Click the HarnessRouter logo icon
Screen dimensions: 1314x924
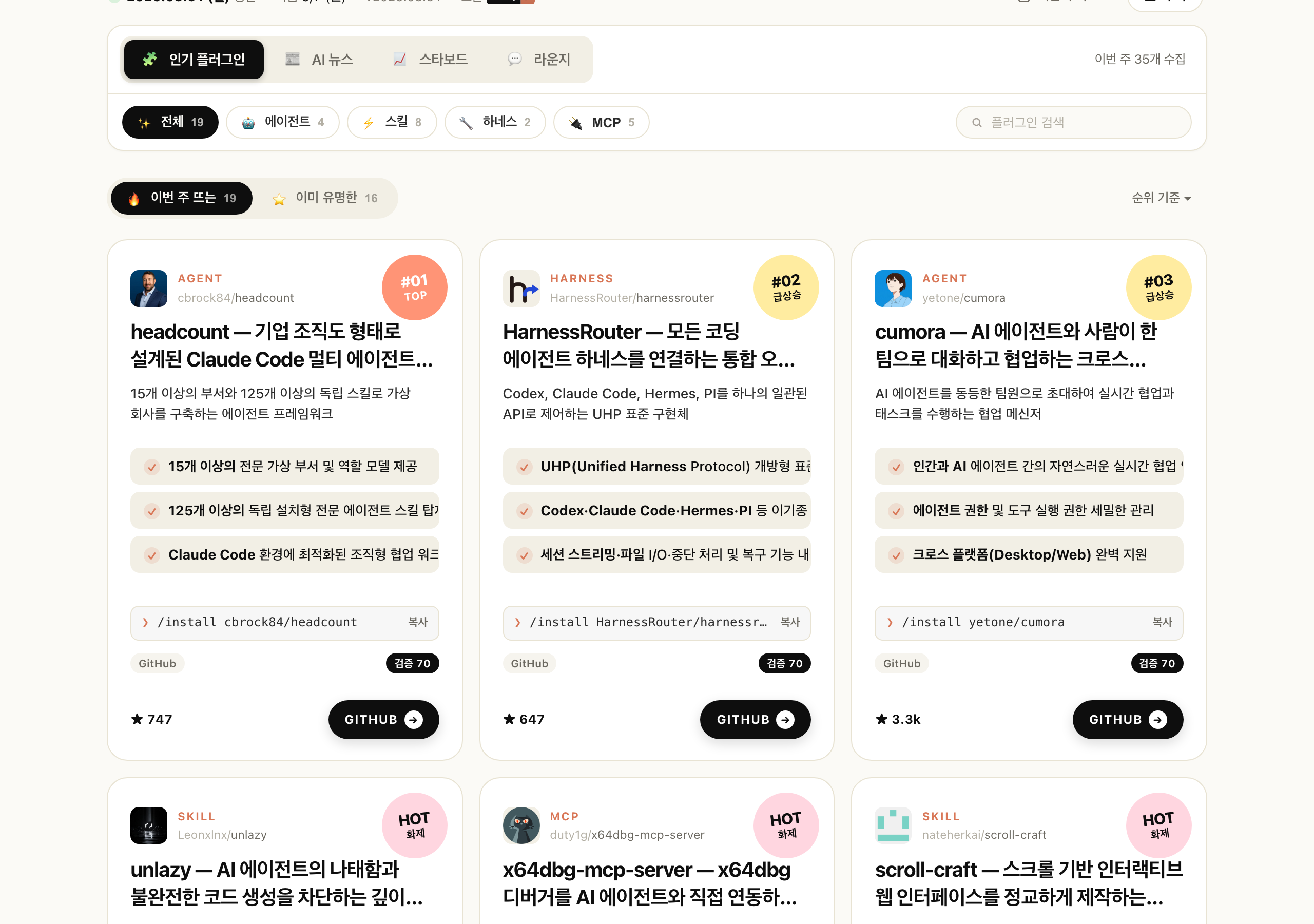[x=521, y=288]
